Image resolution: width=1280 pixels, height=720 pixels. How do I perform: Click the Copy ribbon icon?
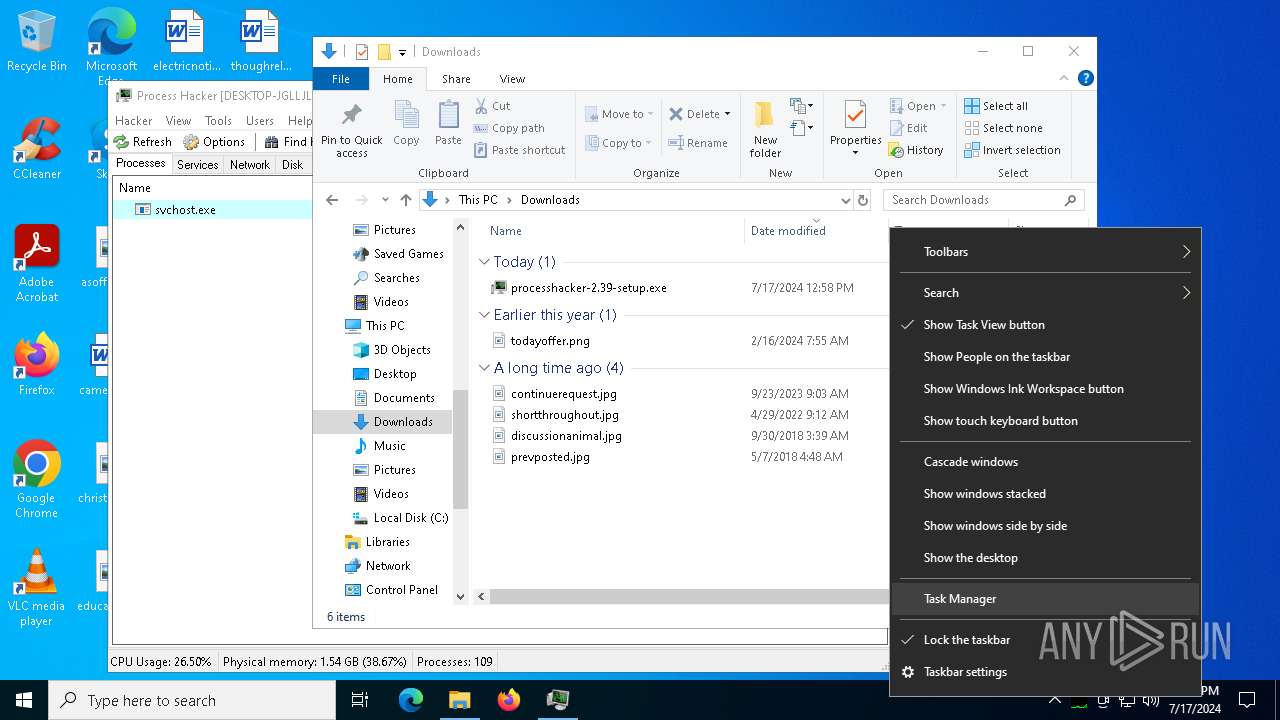click(x=406, y=124)
